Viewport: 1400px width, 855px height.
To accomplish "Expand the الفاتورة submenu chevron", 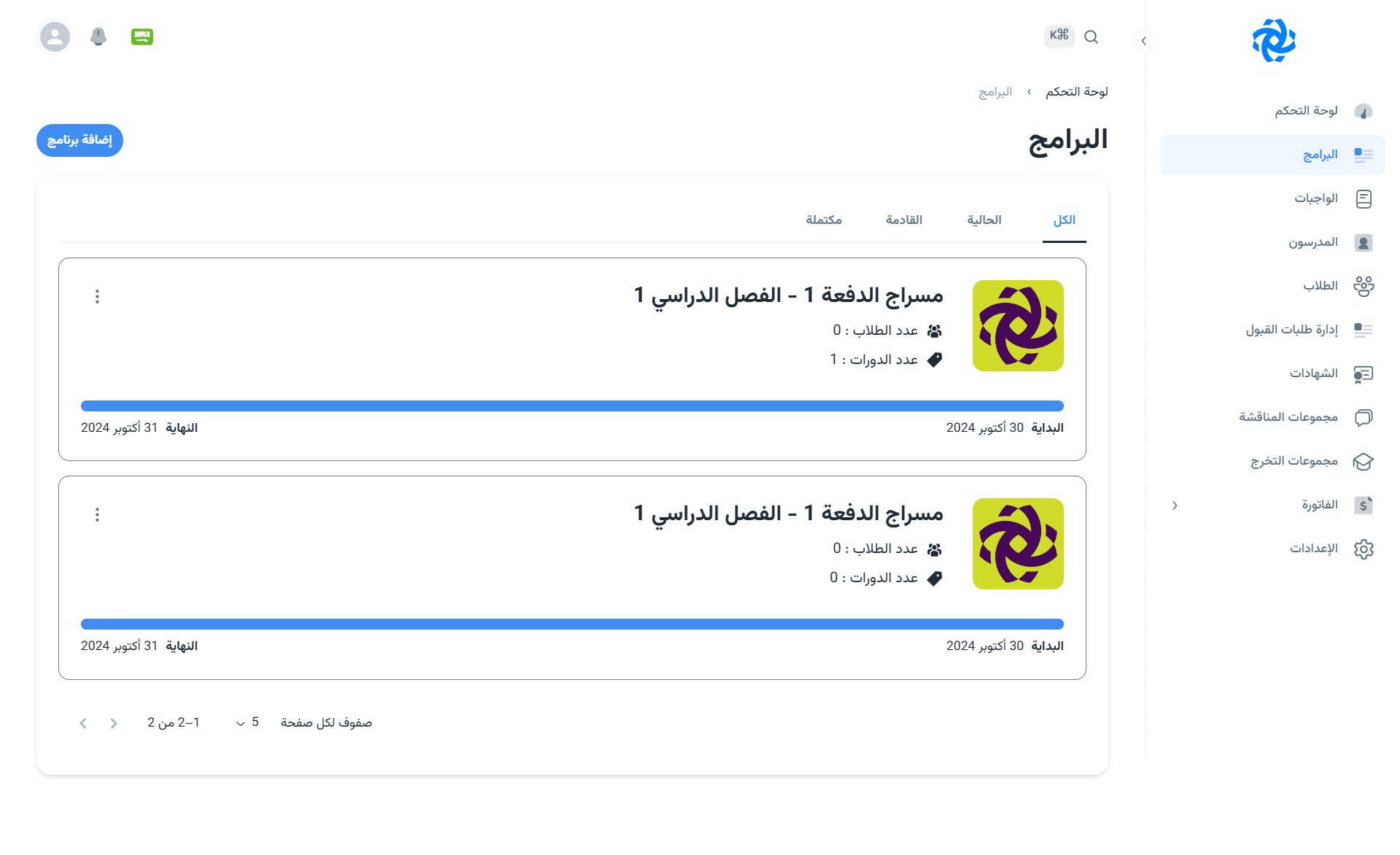I will point(1175,506).
